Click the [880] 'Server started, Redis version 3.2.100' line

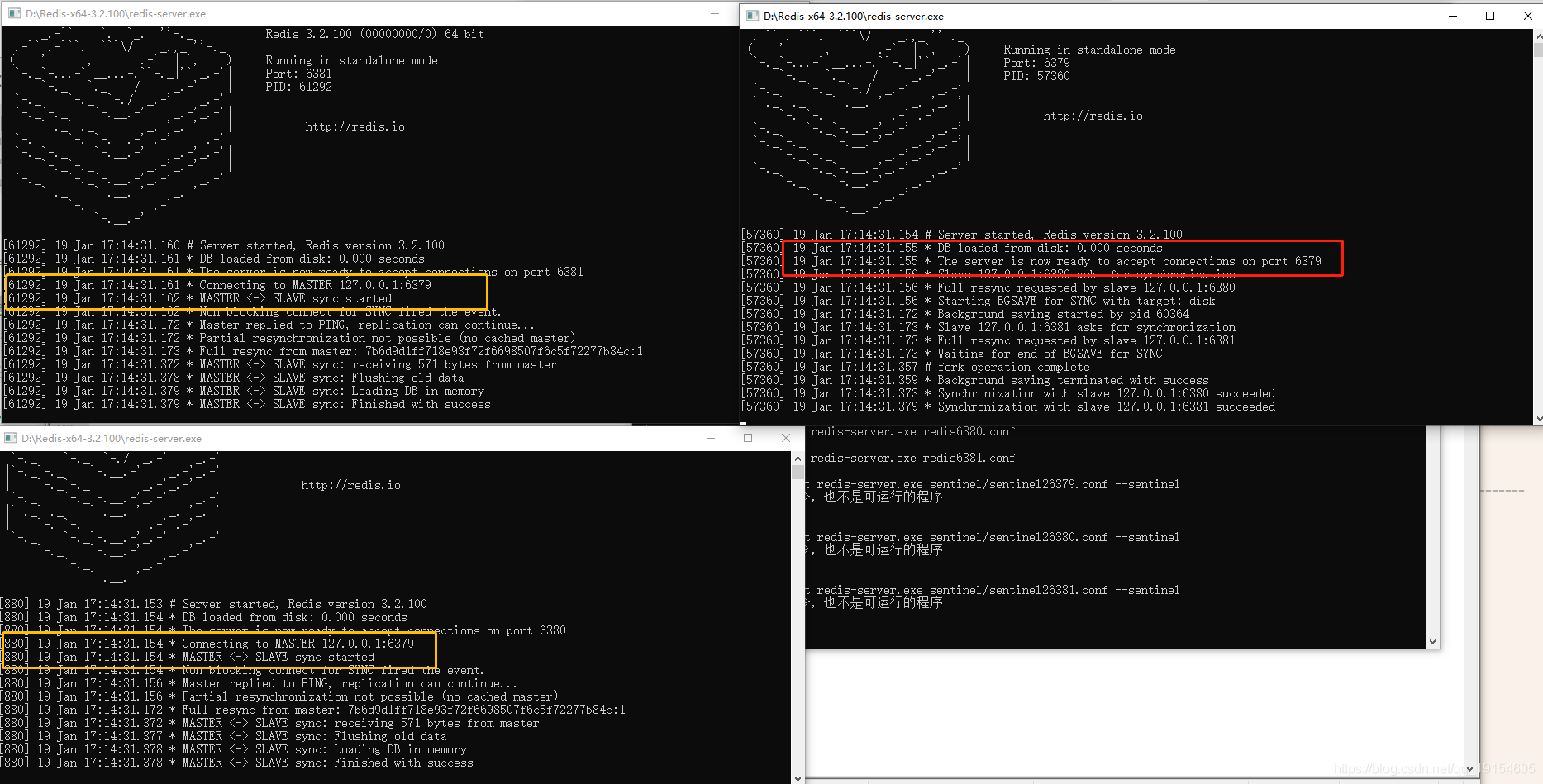[x=214, y=604]
